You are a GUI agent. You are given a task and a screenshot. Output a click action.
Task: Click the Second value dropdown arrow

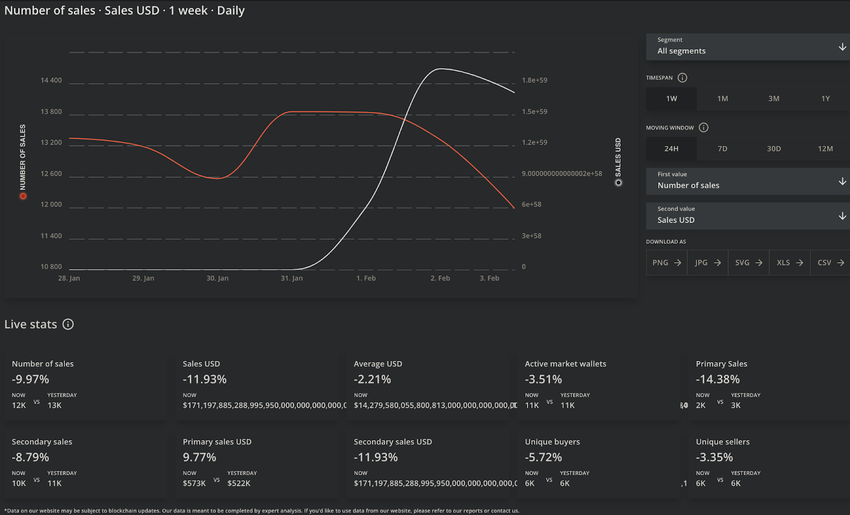[842, 216]
